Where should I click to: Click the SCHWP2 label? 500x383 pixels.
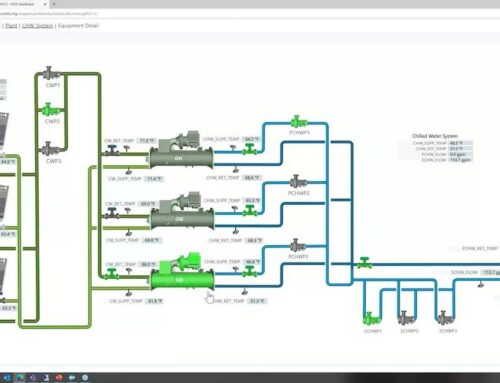(x=409, y=331)
